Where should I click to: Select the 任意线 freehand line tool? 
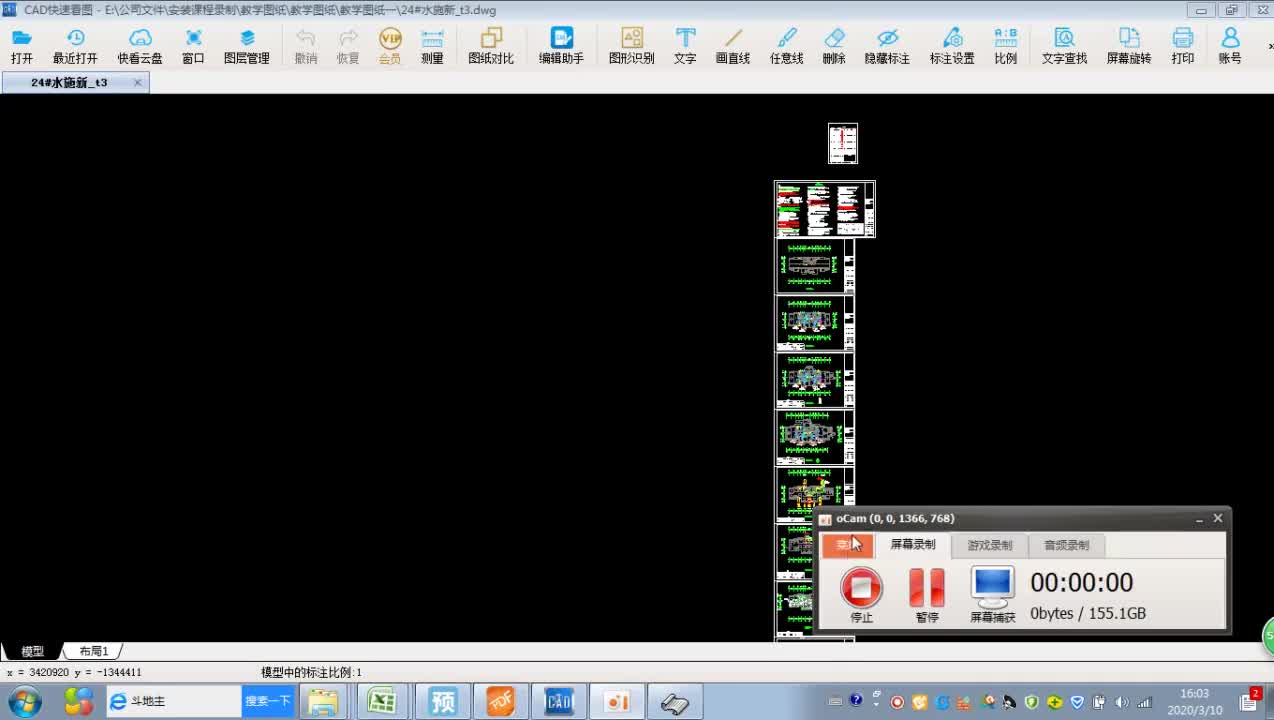787,46
